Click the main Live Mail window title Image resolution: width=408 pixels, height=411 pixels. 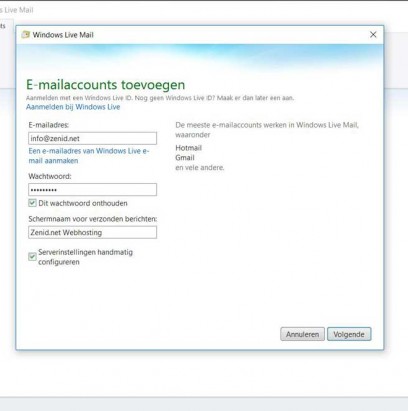coord(17,10)
